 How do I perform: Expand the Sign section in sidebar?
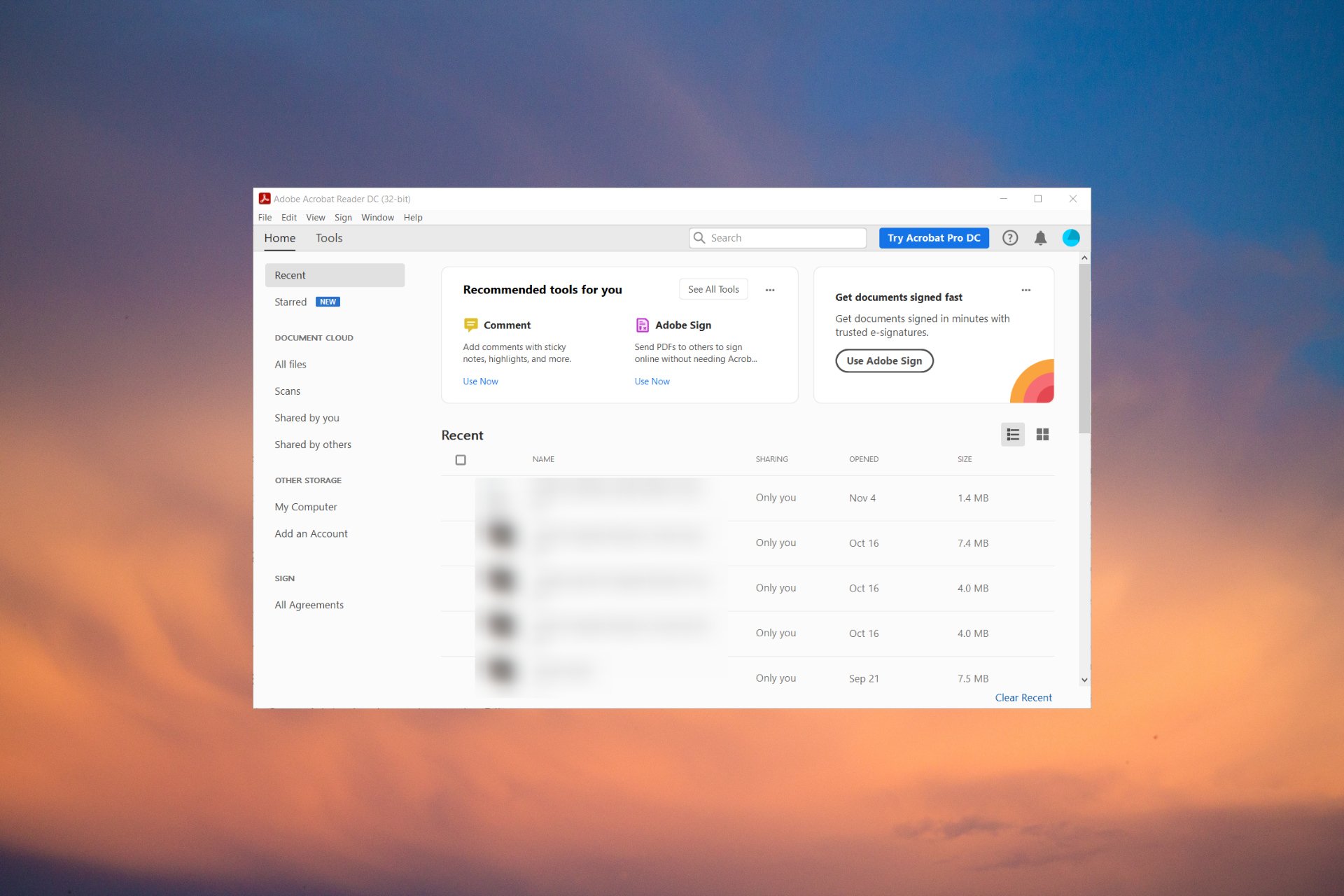[284, 577]
